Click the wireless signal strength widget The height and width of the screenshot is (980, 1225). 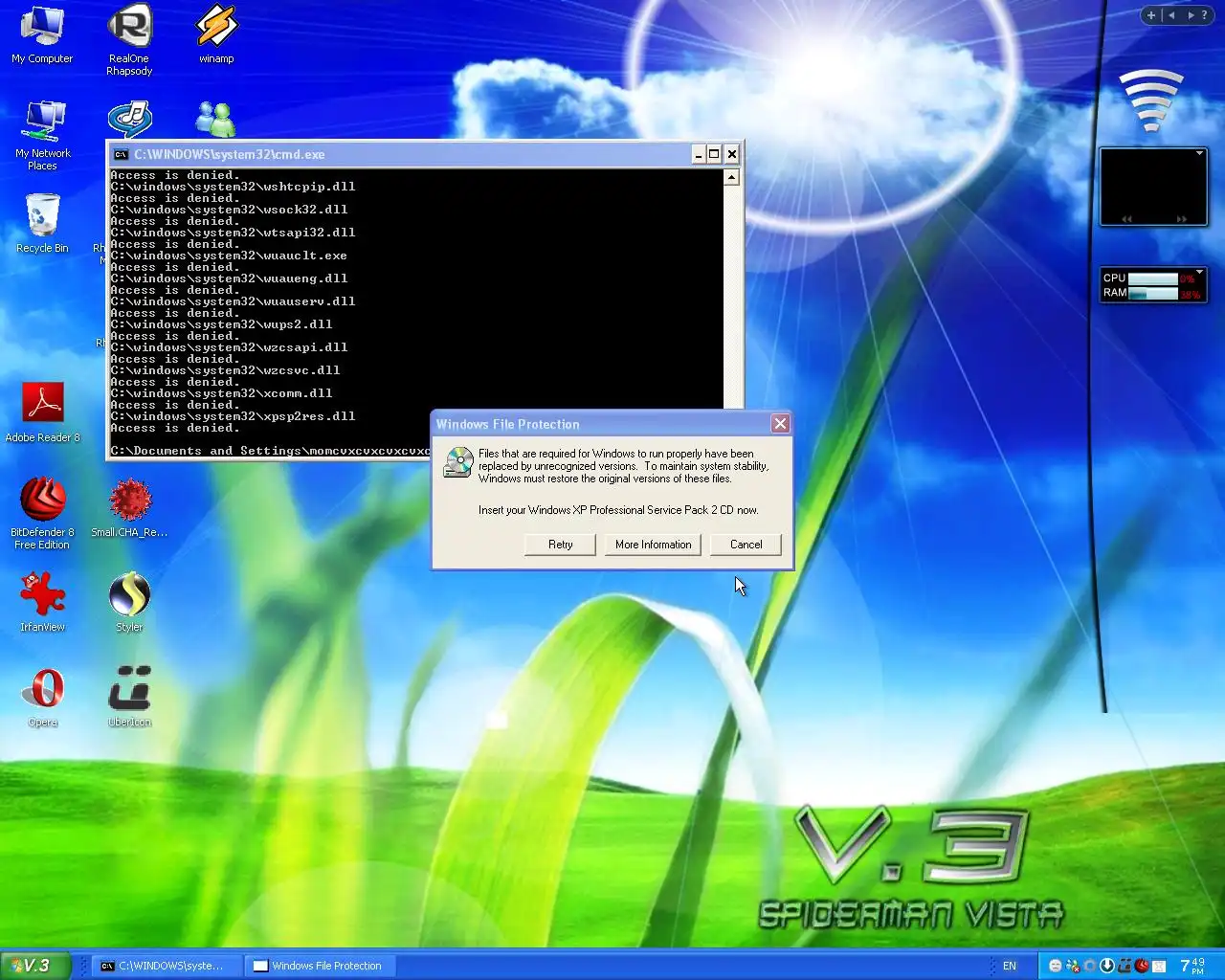(1150, 100)
